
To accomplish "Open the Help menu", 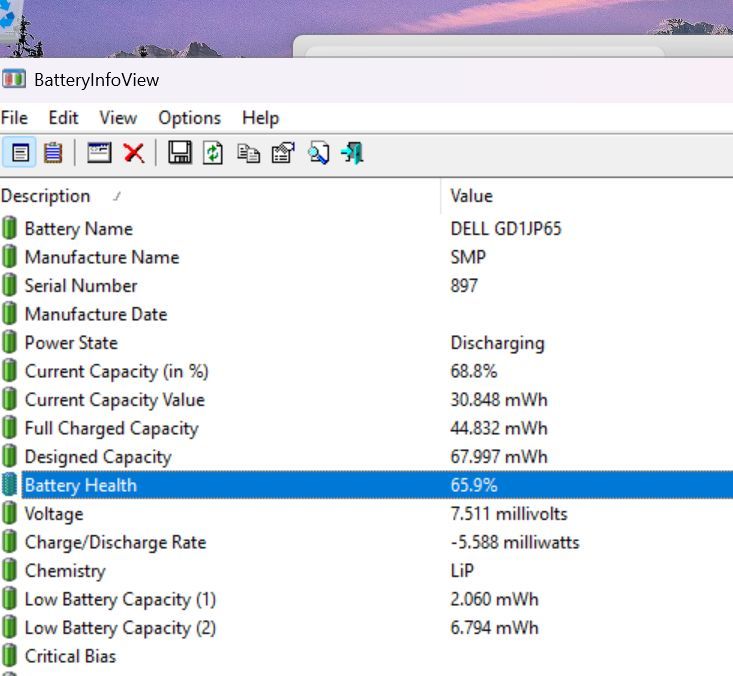I will point(260,118).
